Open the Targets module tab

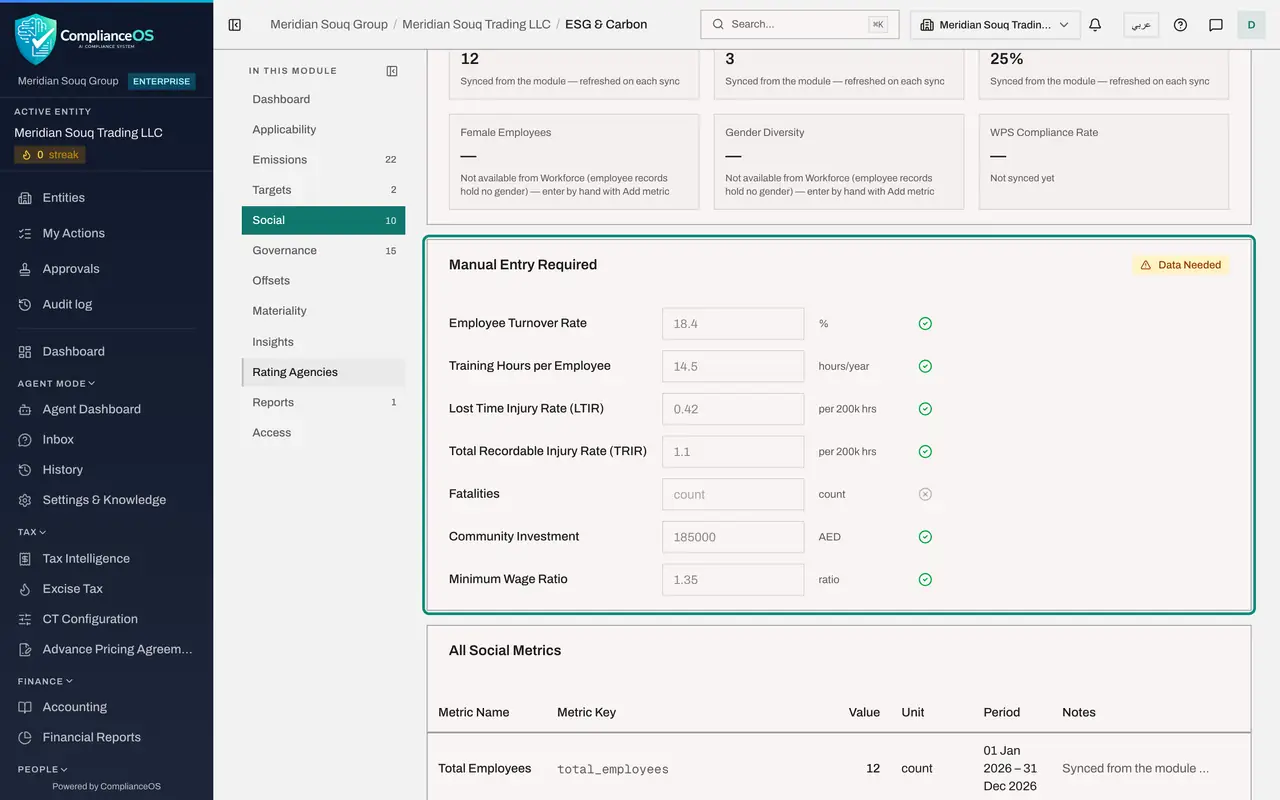pyautogui.click(x=323, y=190)
